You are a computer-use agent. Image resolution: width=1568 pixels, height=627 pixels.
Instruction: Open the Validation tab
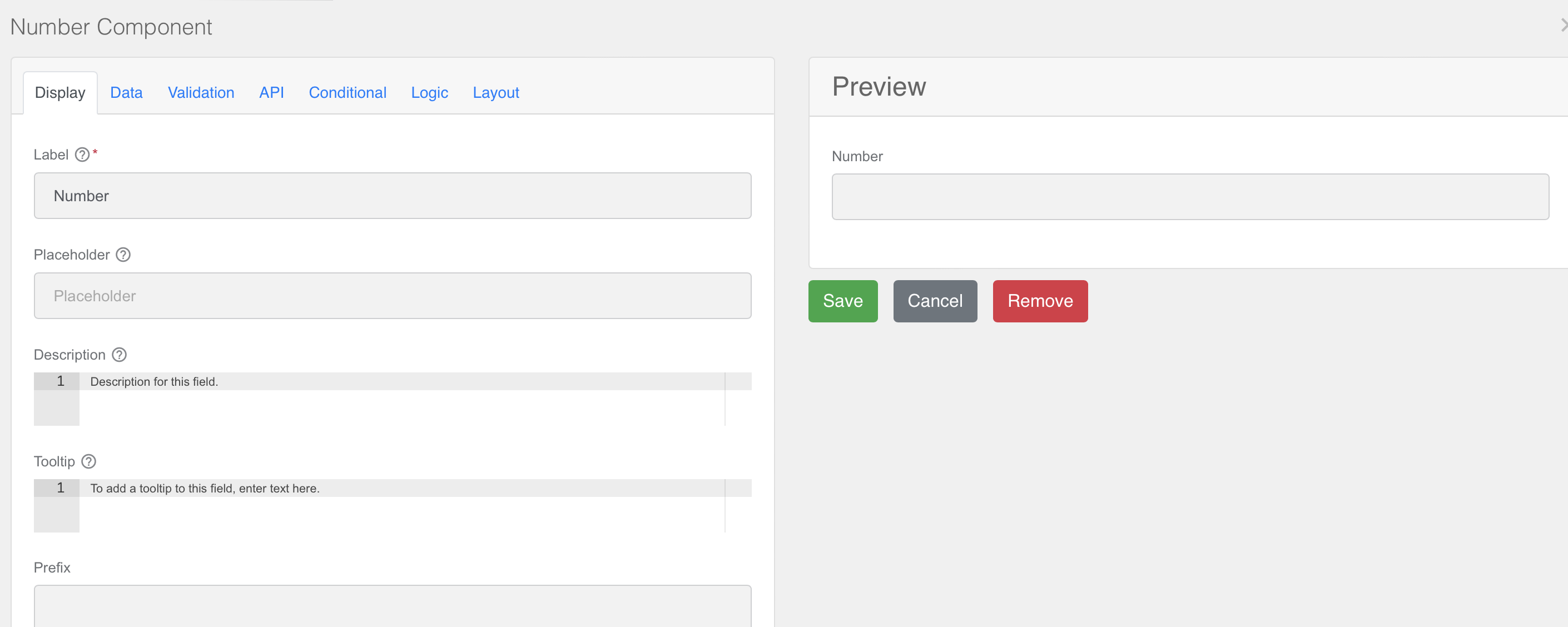point(201,92)
